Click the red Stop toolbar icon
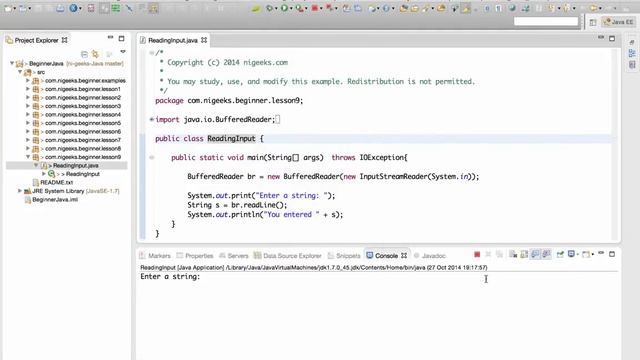 (x=315, y=8)
